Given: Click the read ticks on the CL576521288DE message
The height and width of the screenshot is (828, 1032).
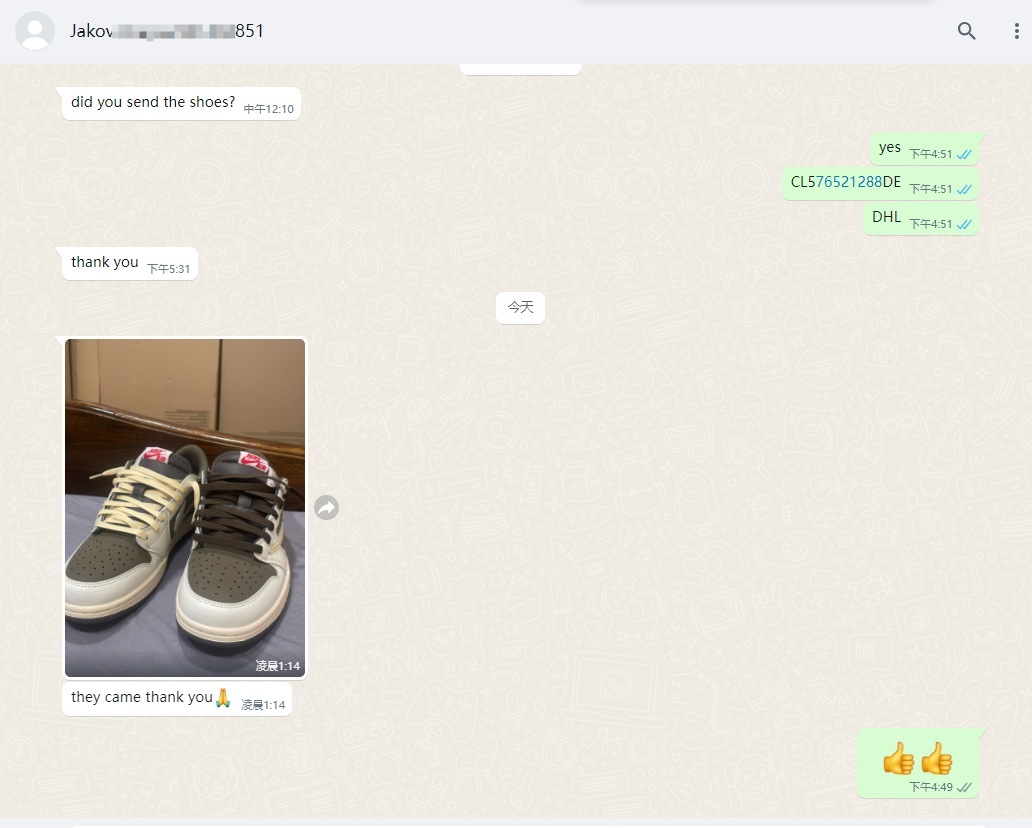Looking at the screenshot, I should click(964, 189).
